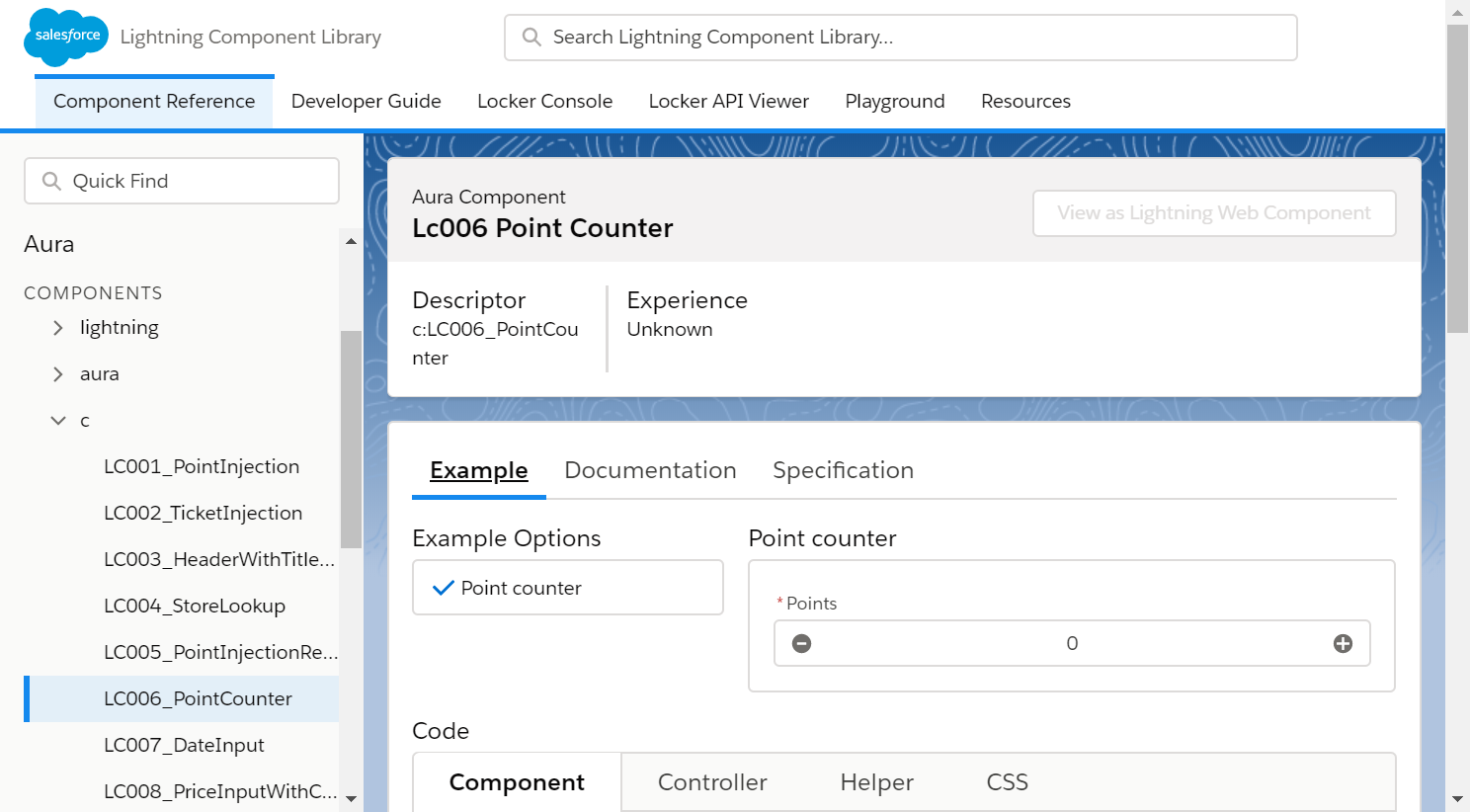Click the page scrollbar down arrow
This screenshot has height=812, width=1470.
[x=1457, y=799]
